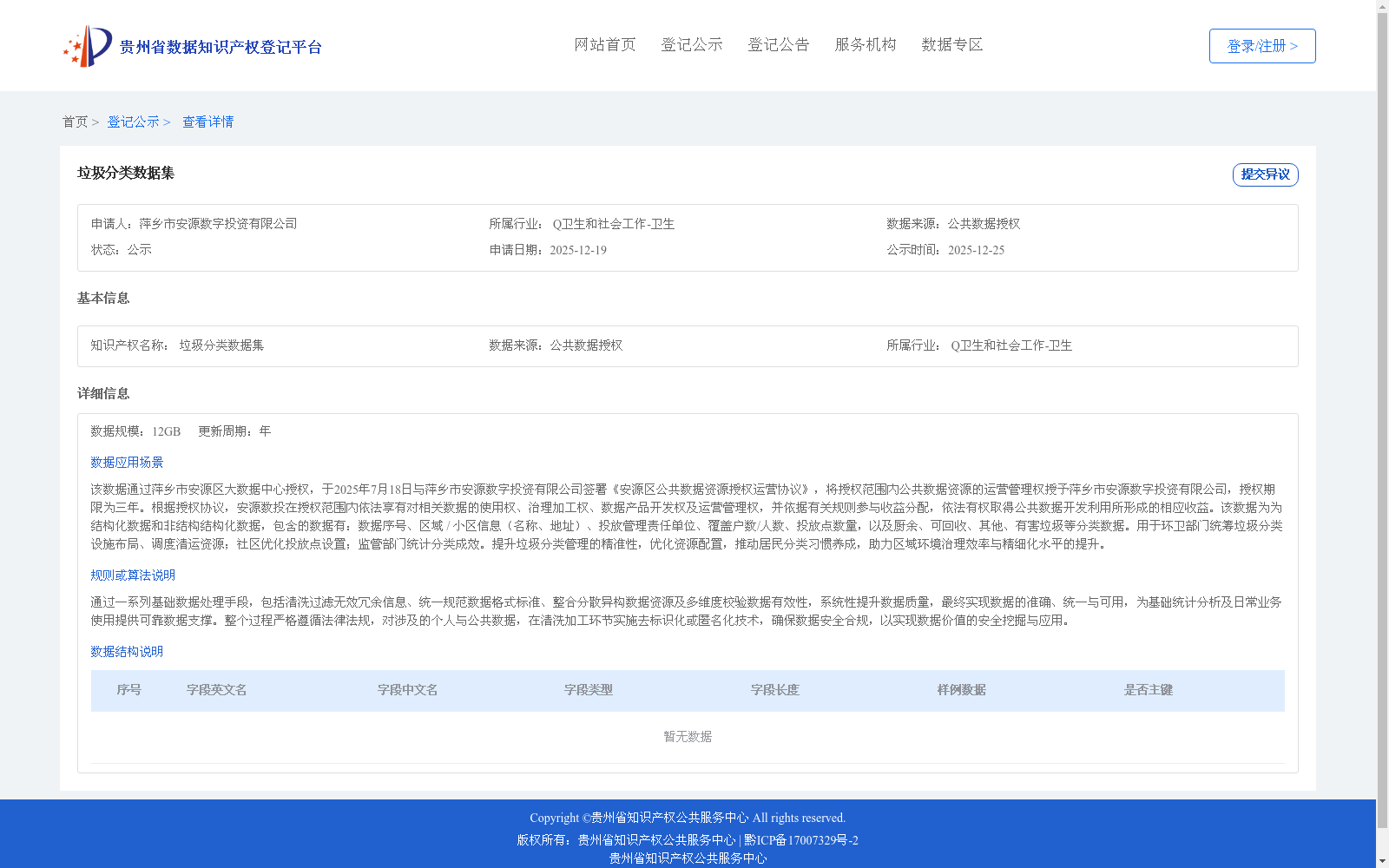The image size is (1389, 868).
Task: Click 数据规模 value 12GB
Action: pyautogui.click(x=166, y=431)
